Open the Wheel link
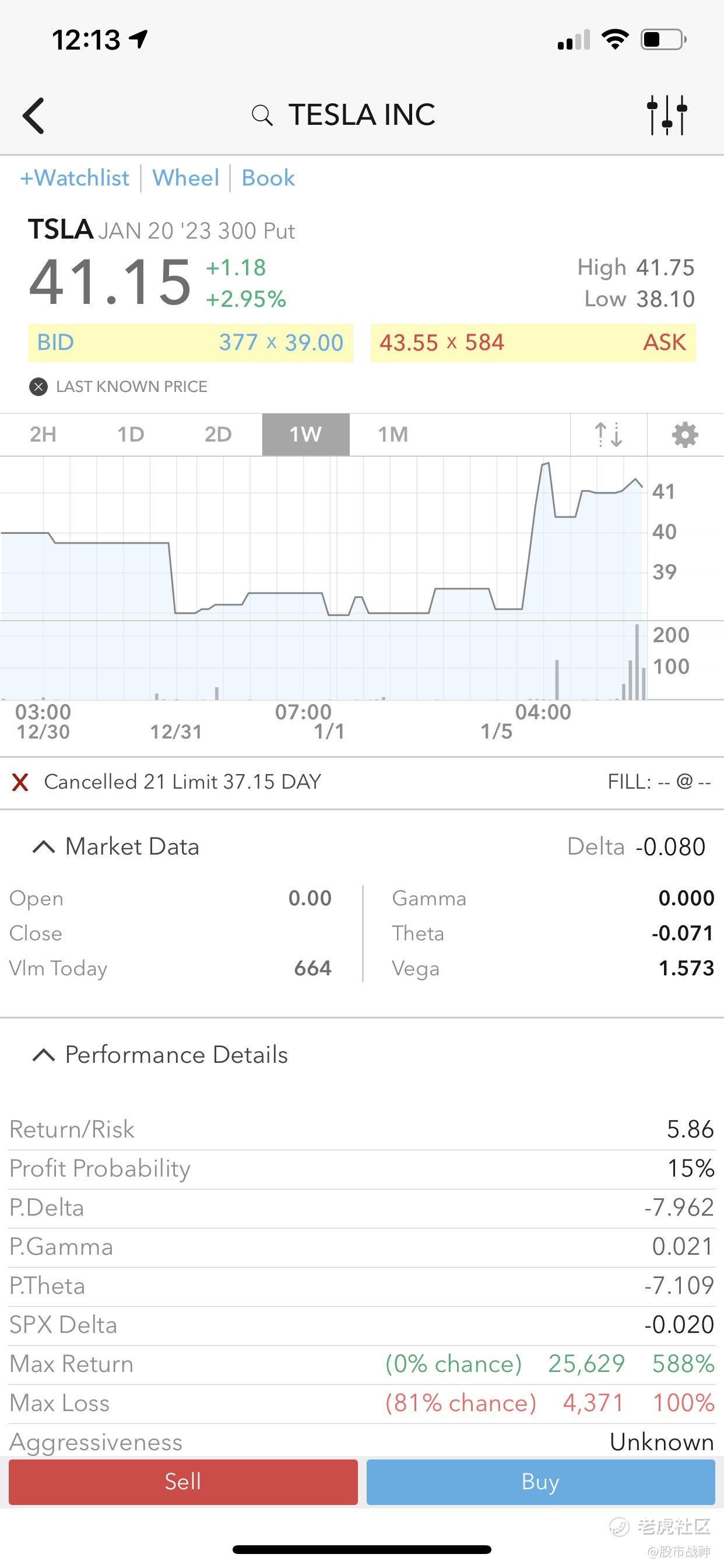 pos(185,178)
